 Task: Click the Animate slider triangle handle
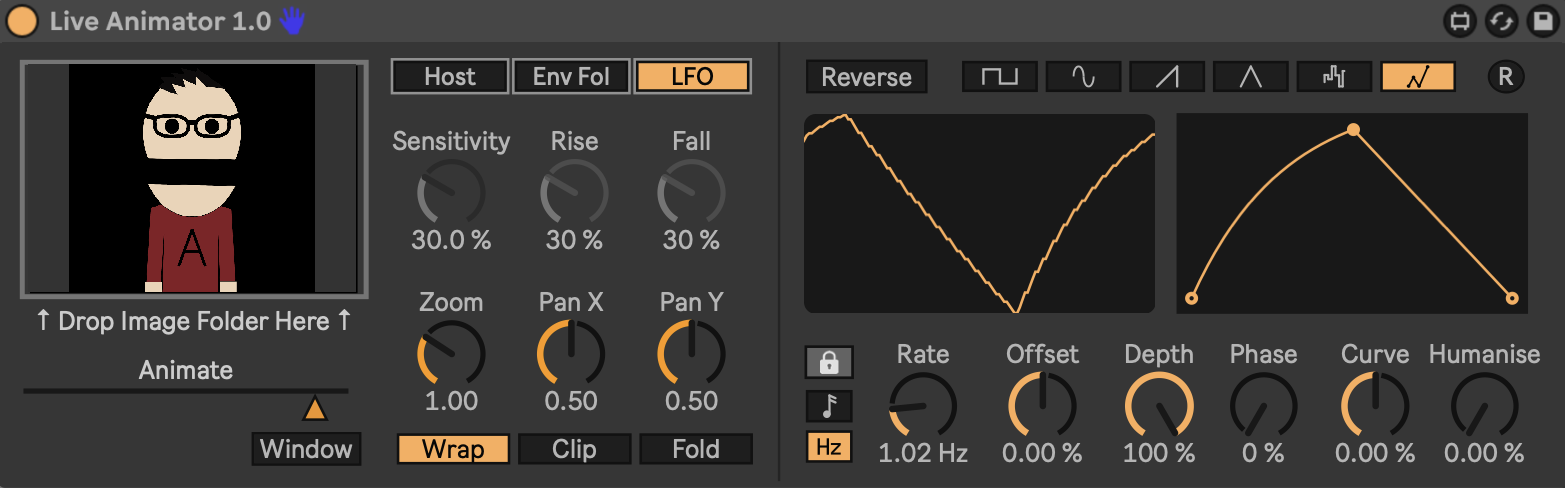(x=315, y=408)
